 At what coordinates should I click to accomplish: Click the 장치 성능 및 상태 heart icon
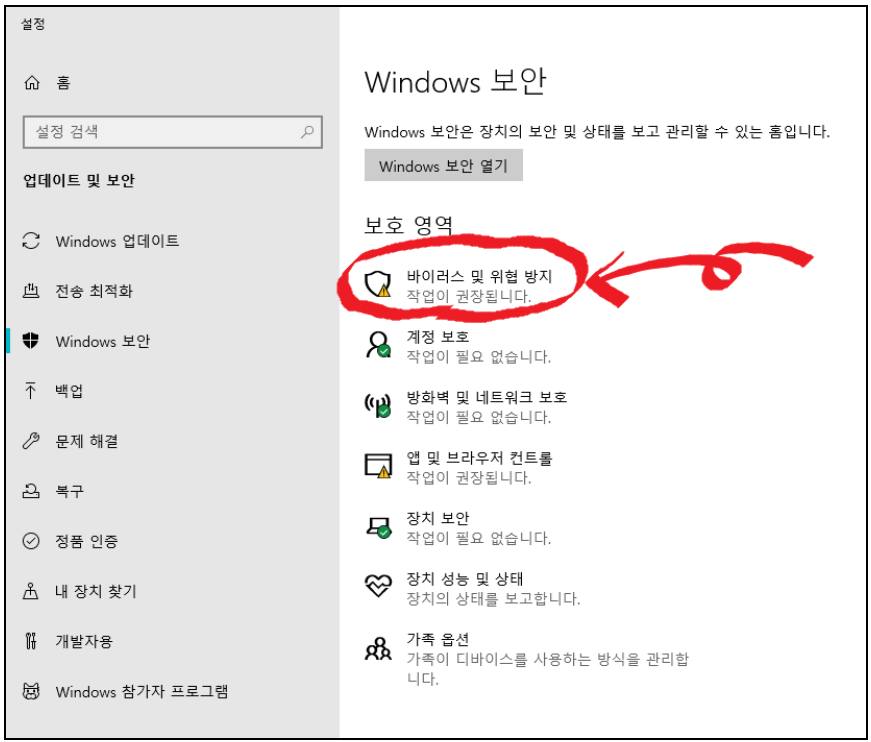(x=378, y=585)
